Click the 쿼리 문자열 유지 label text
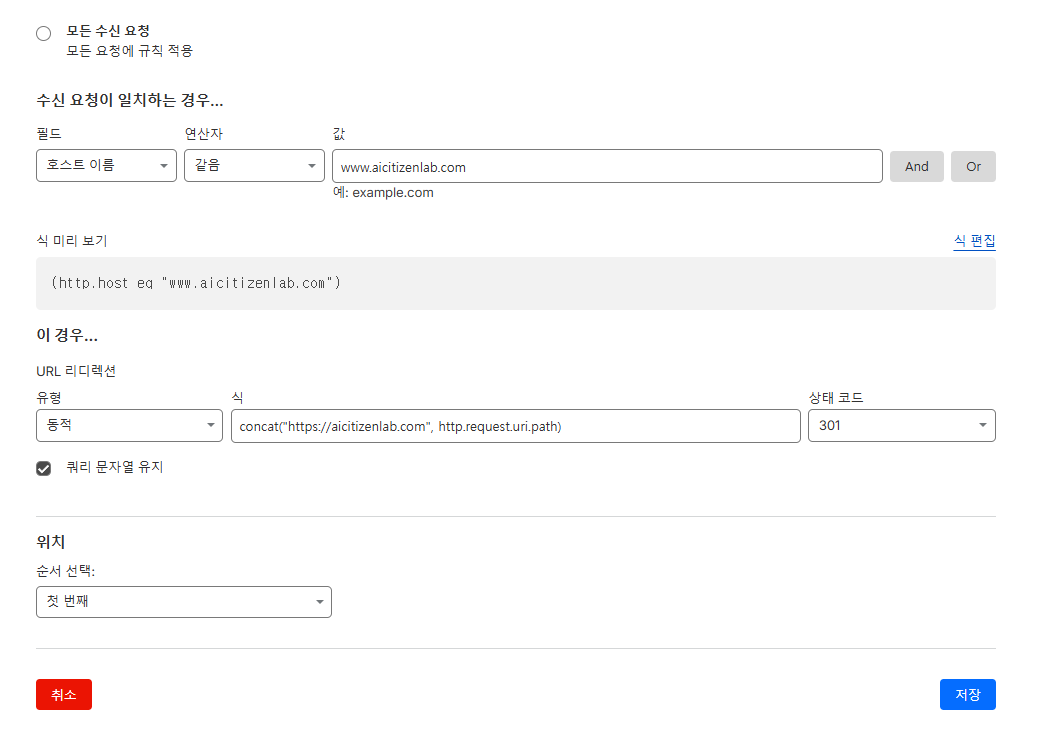This screenshot has width=1042, height=742. pos(115,467)
